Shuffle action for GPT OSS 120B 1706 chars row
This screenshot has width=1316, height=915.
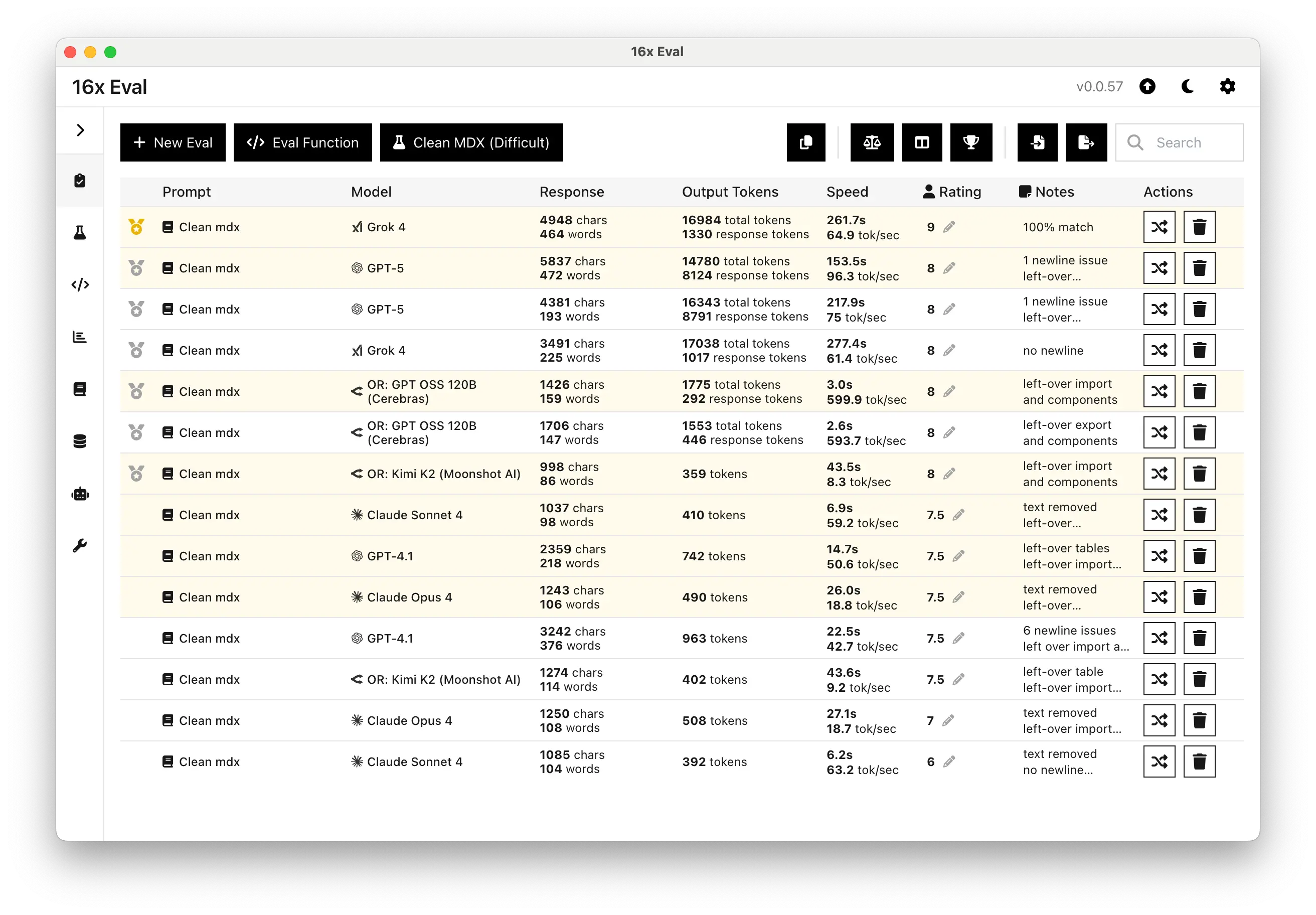click(1159, 432)
